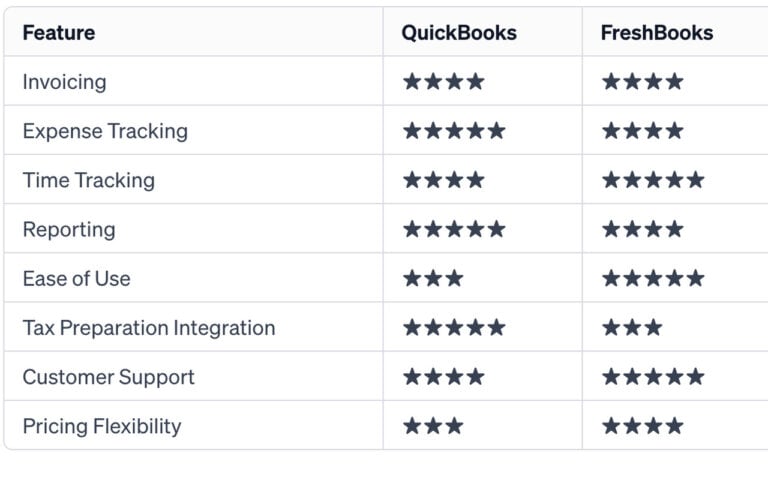This screenshot has width=768, height=480.
Task: Click FreshBooks star rating for Reporting
Action: 643,229
